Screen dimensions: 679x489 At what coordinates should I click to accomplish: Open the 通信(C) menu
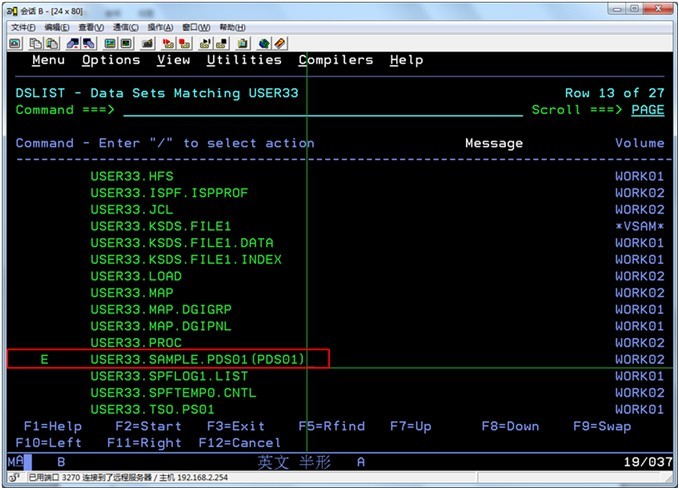pyautogui.click(x=126, y=27)
